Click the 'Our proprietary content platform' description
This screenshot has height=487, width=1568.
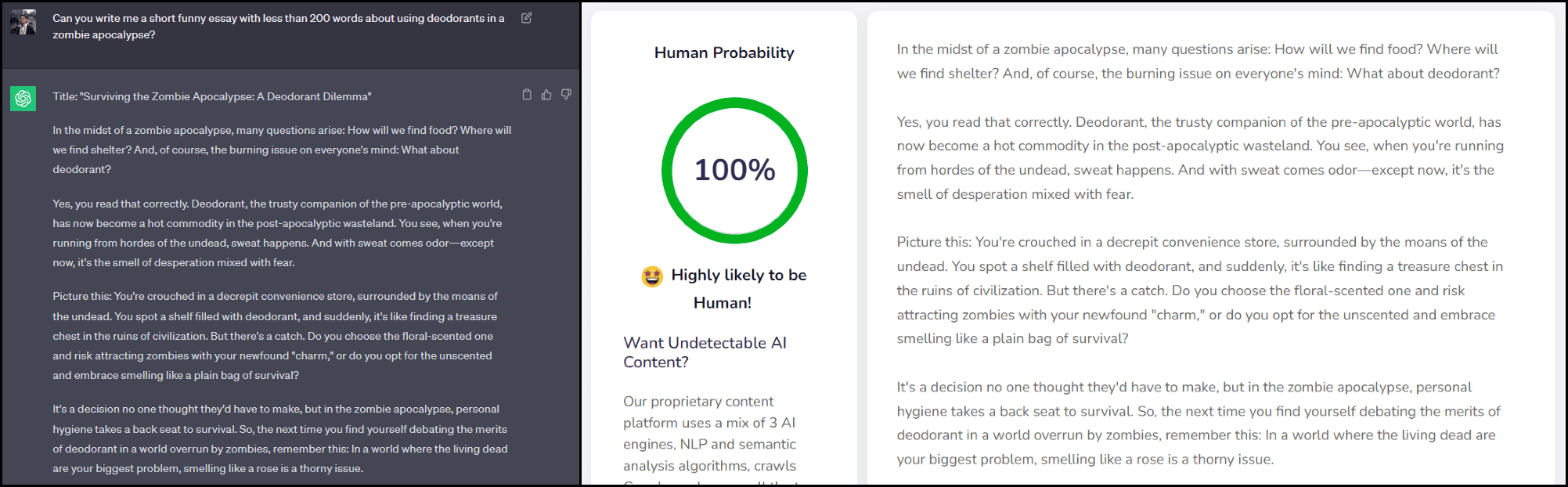click(709, 434)
